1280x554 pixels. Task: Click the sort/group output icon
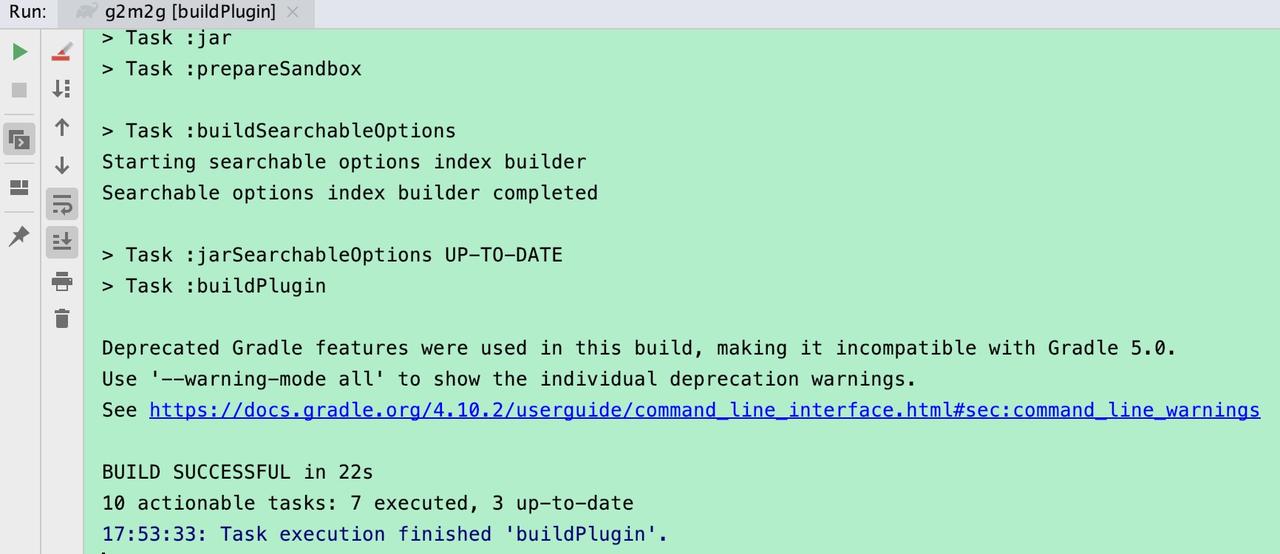62,89
